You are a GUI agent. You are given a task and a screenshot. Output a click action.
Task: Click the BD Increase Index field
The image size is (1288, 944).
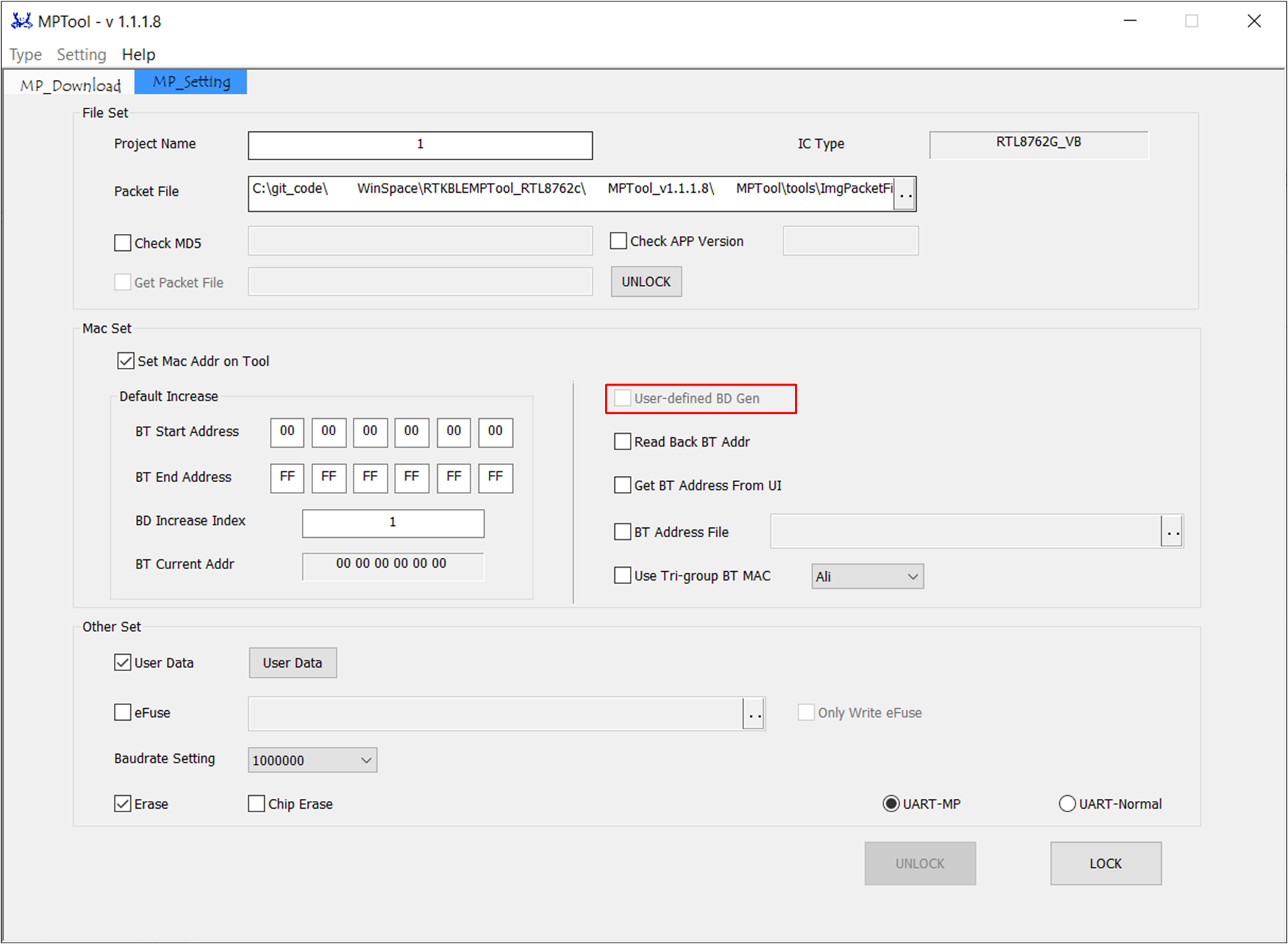point(393,523)
